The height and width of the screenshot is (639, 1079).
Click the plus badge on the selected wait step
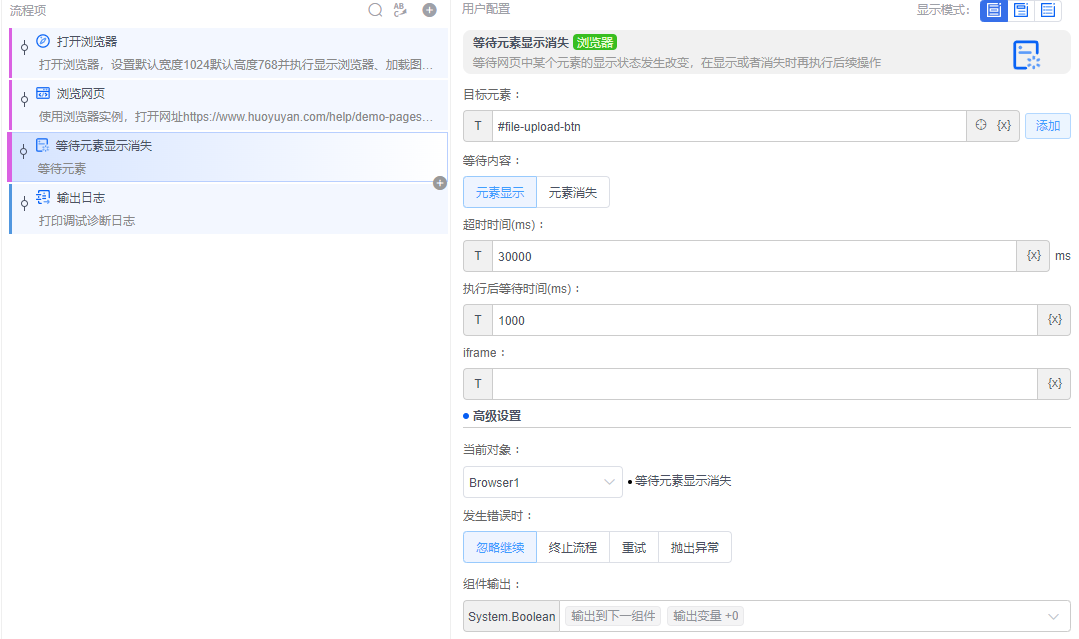[438, 183]
